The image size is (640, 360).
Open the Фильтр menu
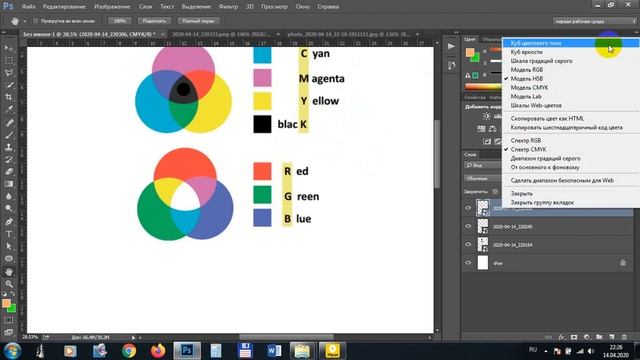coord(228,7)
